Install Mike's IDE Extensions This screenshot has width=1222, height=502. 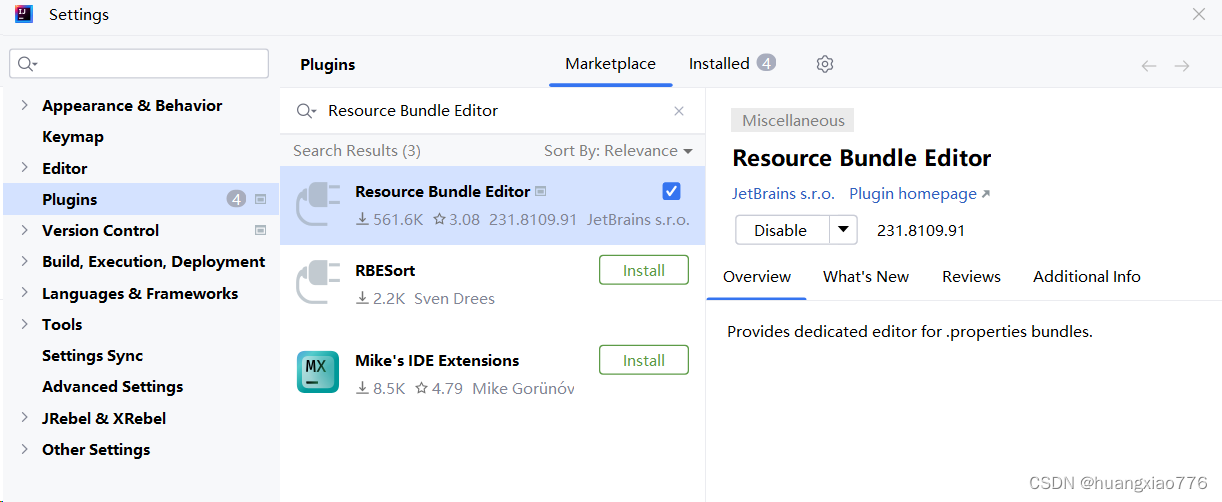(x=644, y=361)
